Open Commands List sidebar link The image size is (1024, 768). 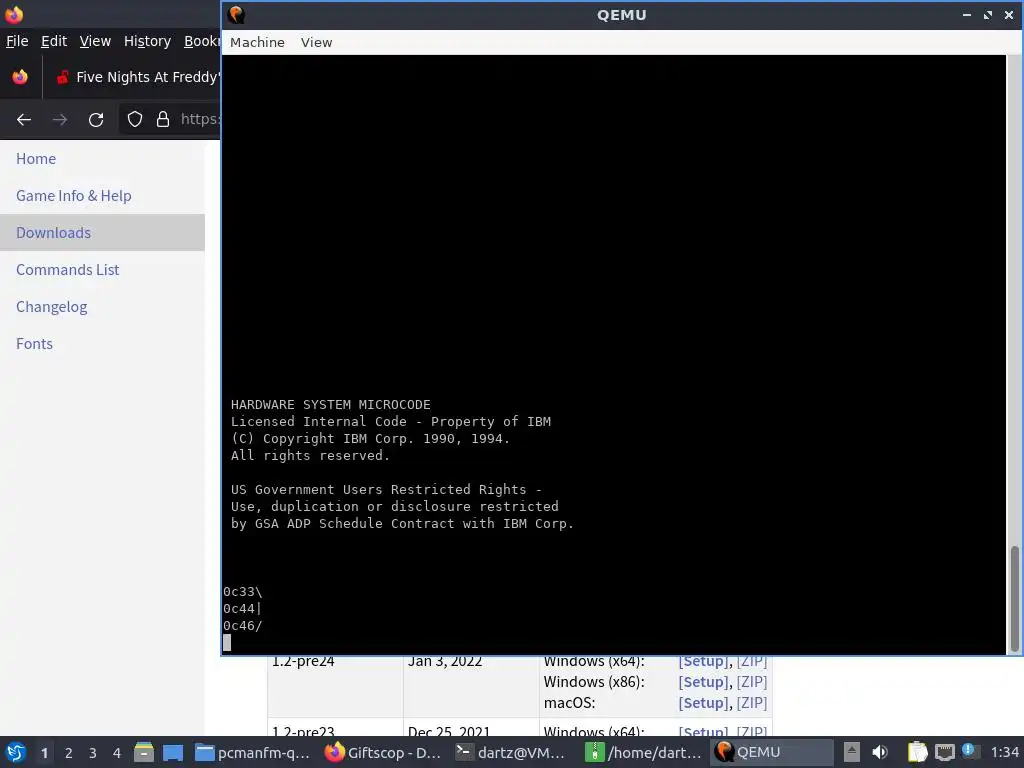[x=67, y=270]
